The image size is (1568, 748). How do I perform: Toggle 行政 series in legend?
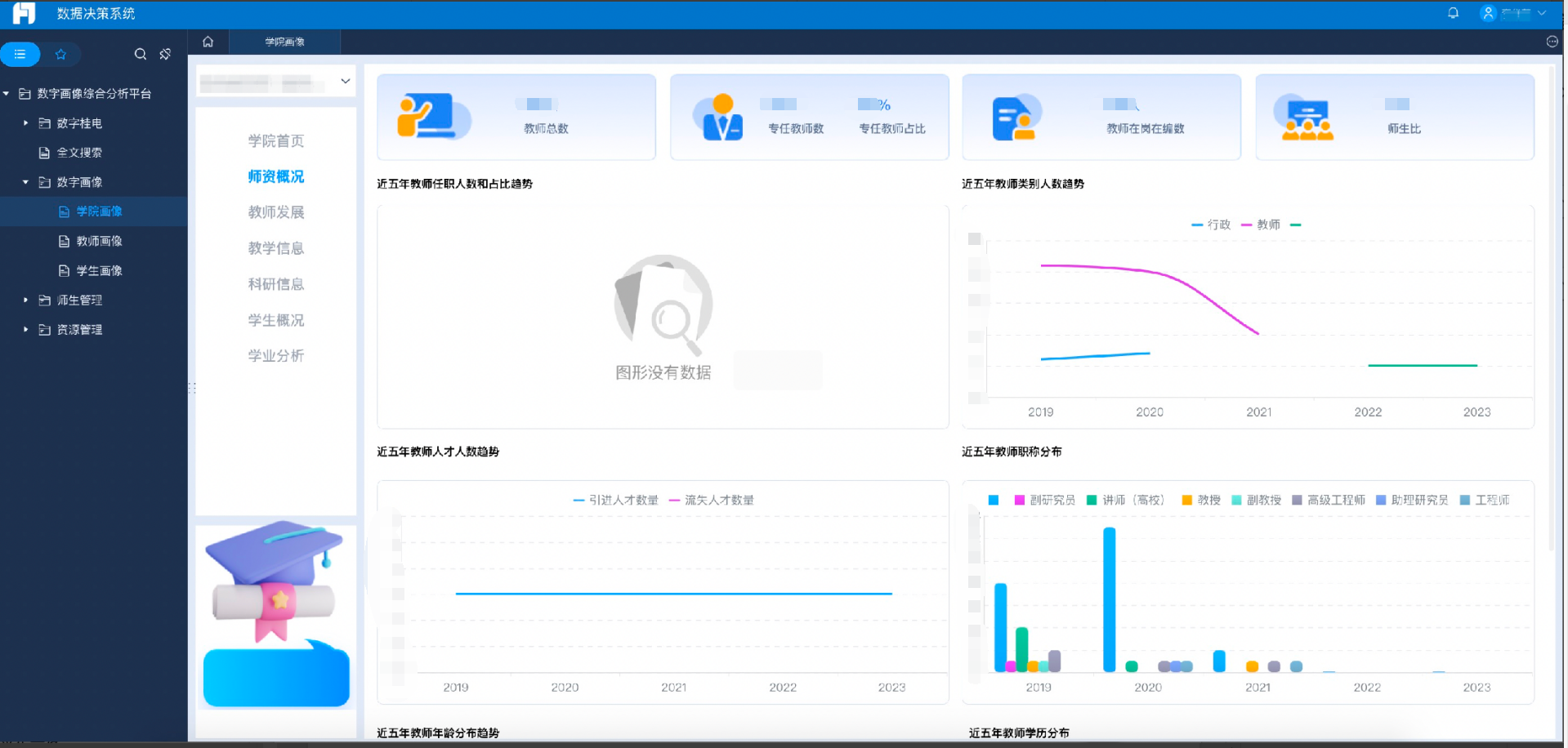point(1211,225)
